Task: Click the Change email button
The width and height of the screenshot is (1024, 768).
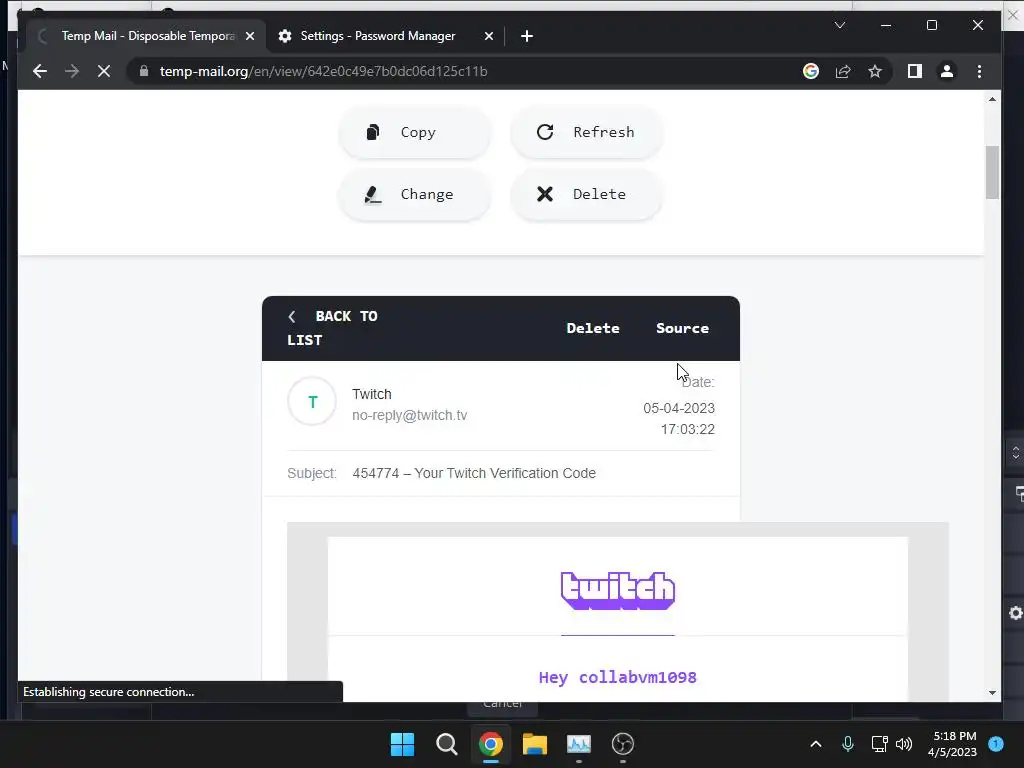Action: coord(415,194)
